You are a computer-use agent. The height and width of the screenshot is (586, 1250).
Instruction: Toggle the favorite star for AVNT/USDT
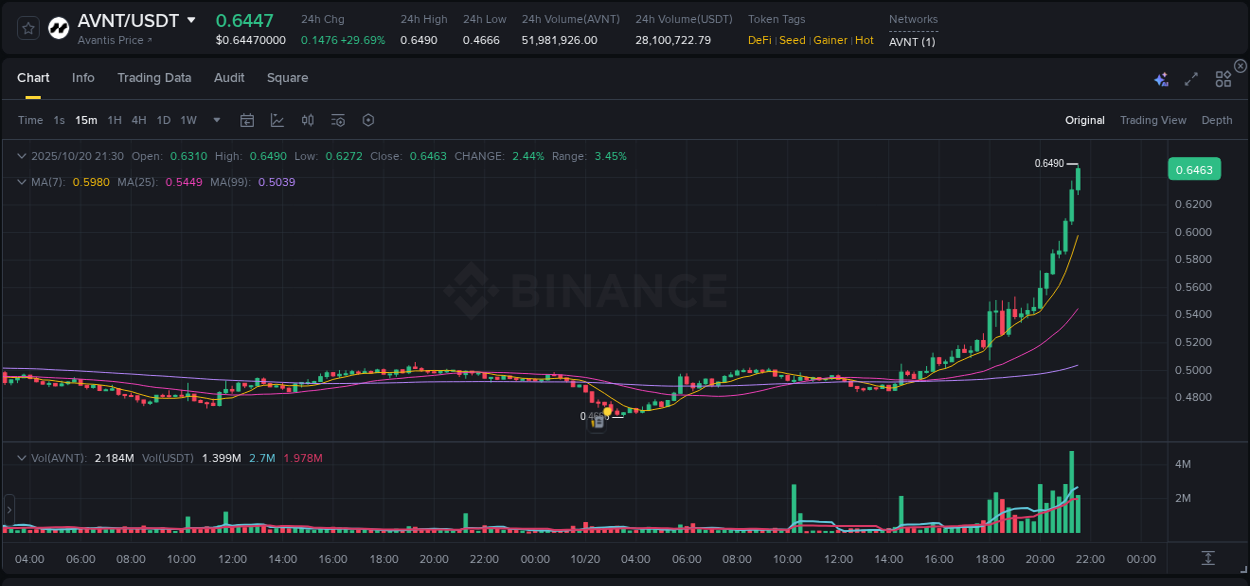[27, 27]
